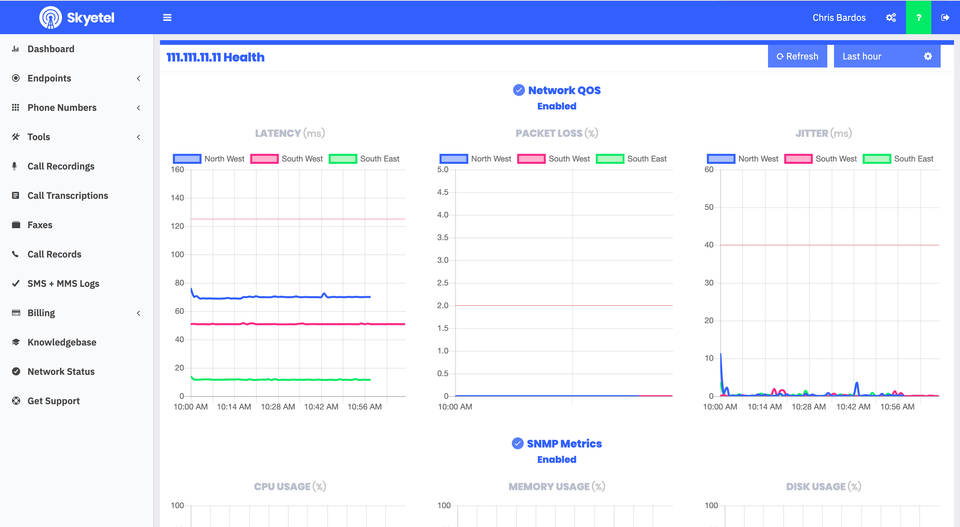Go to Network Status page

tap(60, 372)
